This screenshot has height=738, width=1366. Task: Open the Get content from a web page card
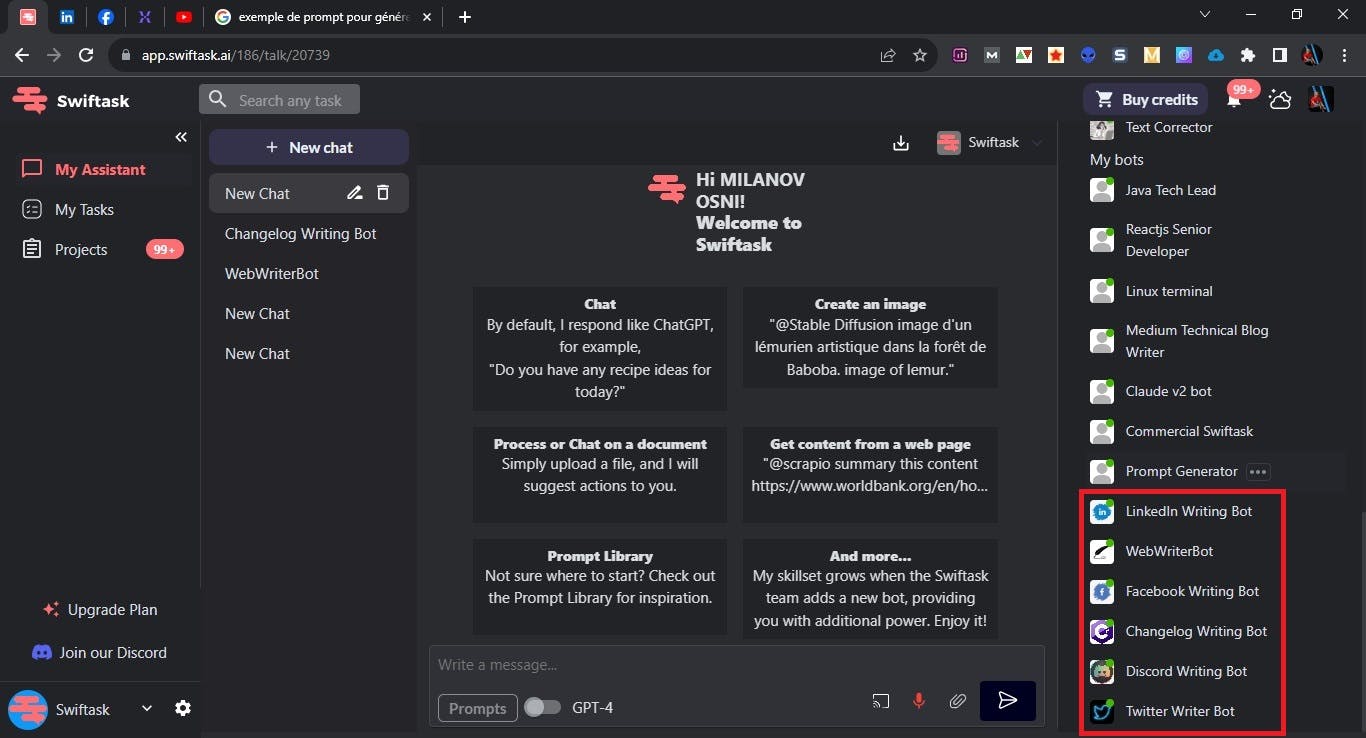point(870,475)
